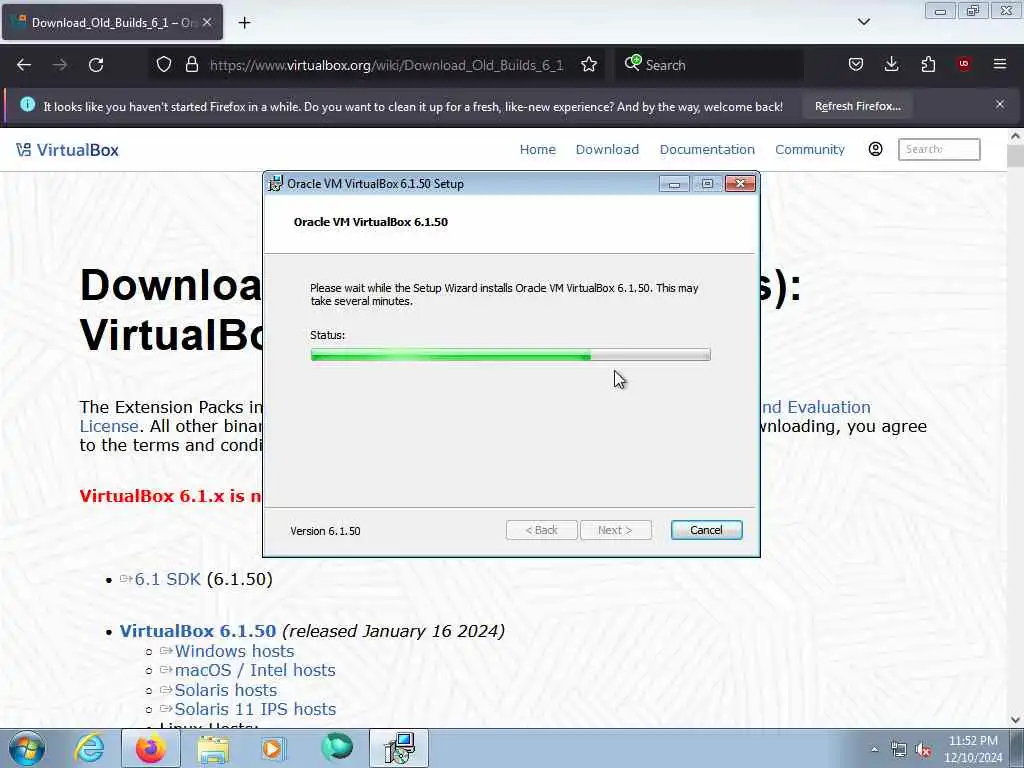This screenshot has width=1024, height=768.
Task: Open the 6.1 SDK link
Action: (x=168, y=579)
